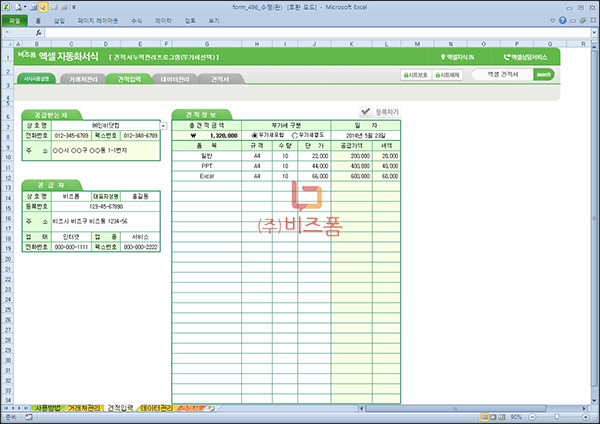600x424 pixels.
Task: Insert new worksheet icon after sheet tabs
Action: click(211, 408)
